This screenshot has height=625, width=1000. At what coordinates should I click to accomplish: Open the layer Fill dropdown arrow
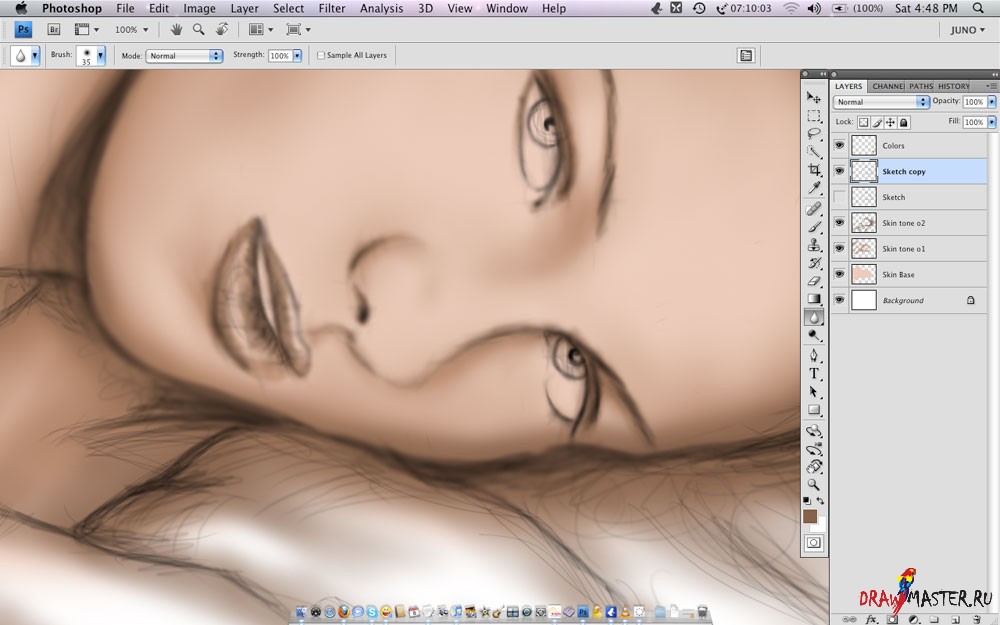point(992,122)
